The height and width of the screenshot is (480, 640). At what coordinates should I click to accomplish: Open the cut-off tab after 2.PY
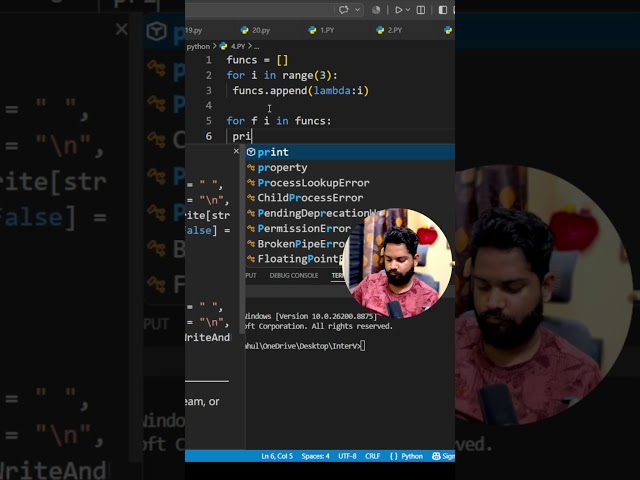click(x=448, y=30)
